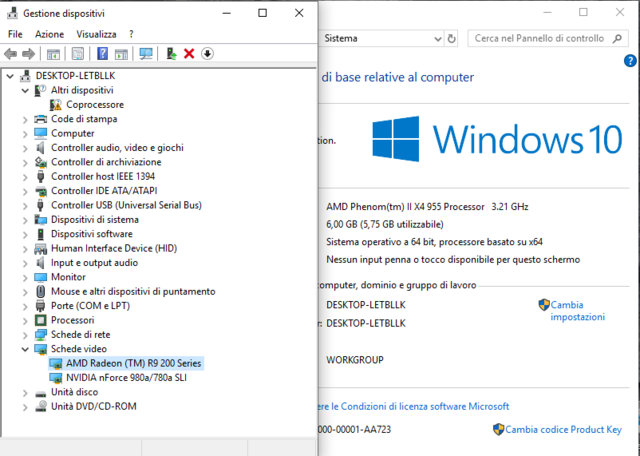Click the Back arrow in Device Manager toolbar
The width and height of the screenshot is (640, 456).
(x=11, y=53)
